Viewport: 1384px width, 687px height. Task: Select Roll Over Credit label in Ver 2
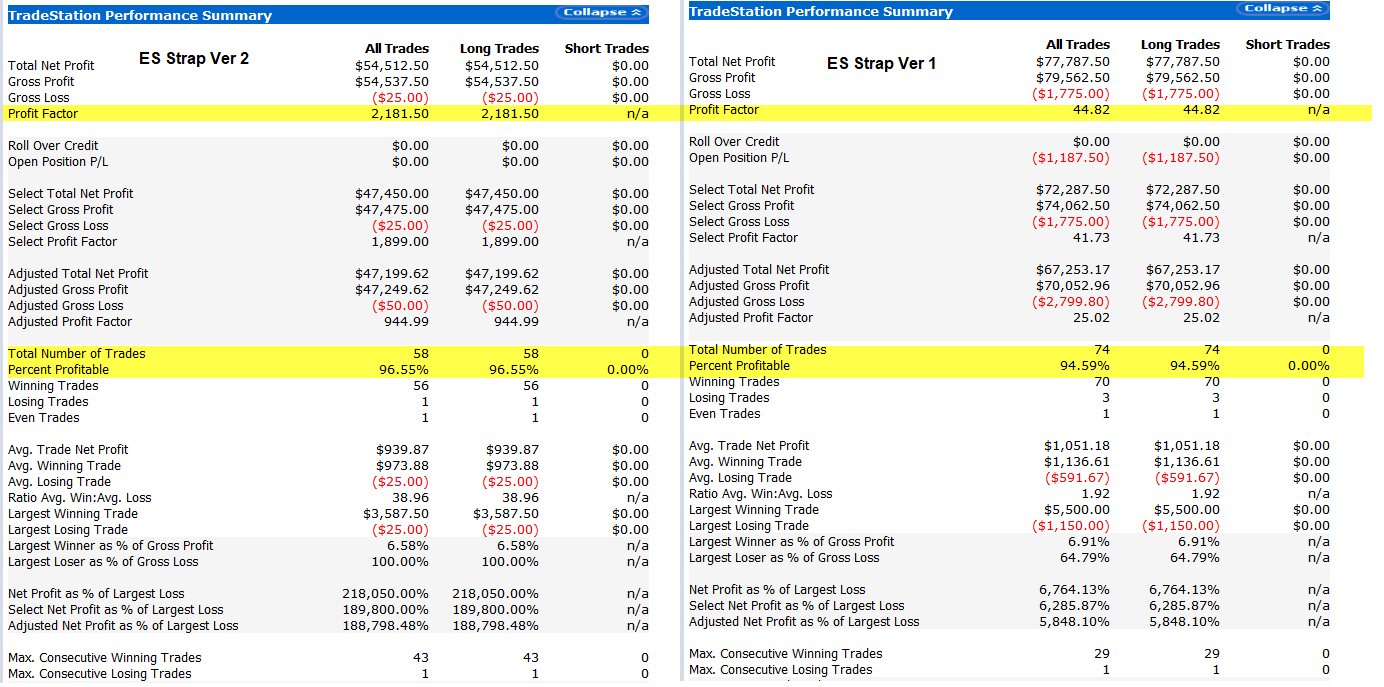(53, 145)
